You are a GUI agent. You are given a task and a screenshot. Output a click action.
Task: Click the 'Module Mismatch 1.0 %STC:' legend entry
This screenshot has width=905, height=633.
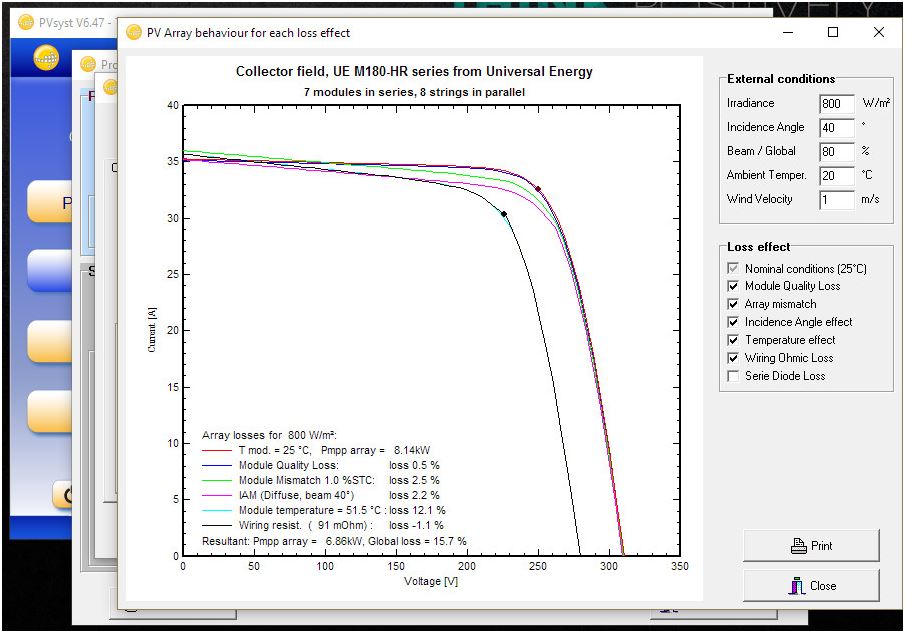(306, 480)
